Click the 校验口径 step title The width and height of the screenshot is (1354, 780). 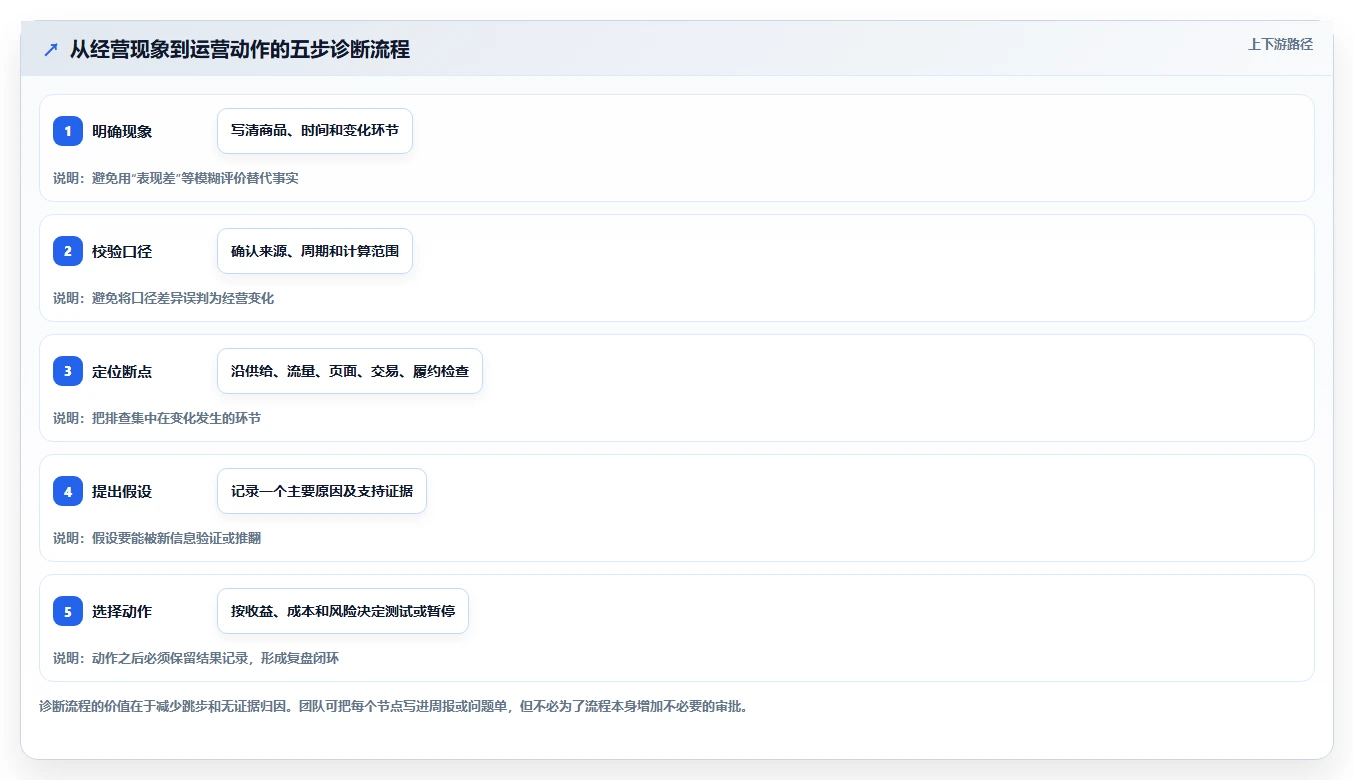click(x=122, y=251)
